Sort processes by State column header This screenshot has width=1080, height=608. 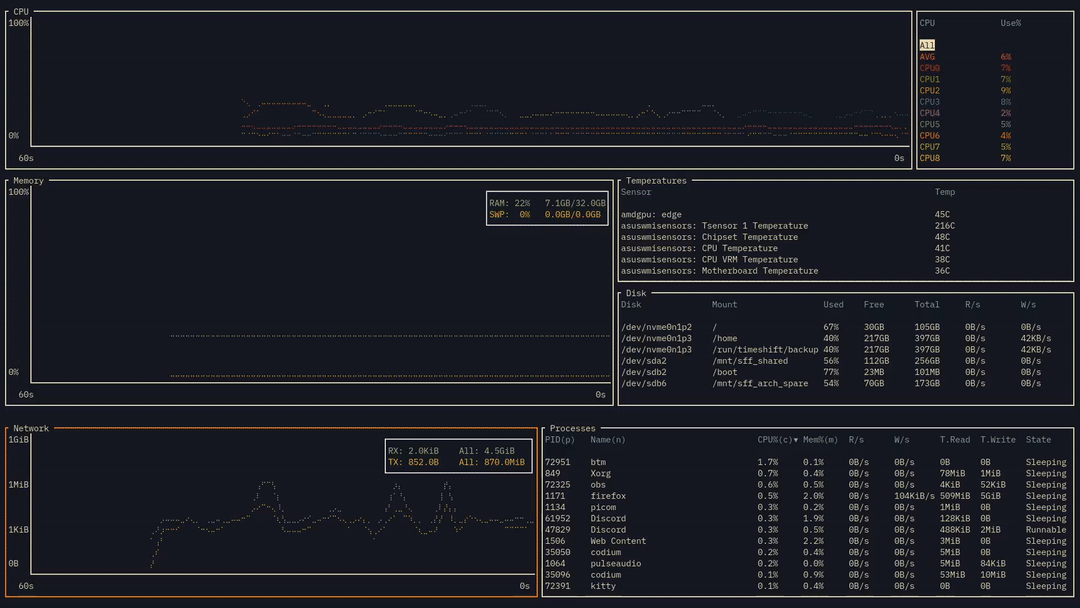[x=1038, y=440]
